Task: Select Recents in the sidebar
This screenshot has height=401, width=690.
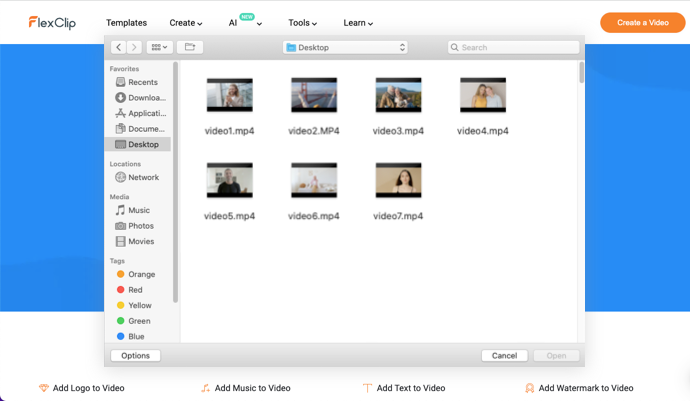Action: click(138, 82)
